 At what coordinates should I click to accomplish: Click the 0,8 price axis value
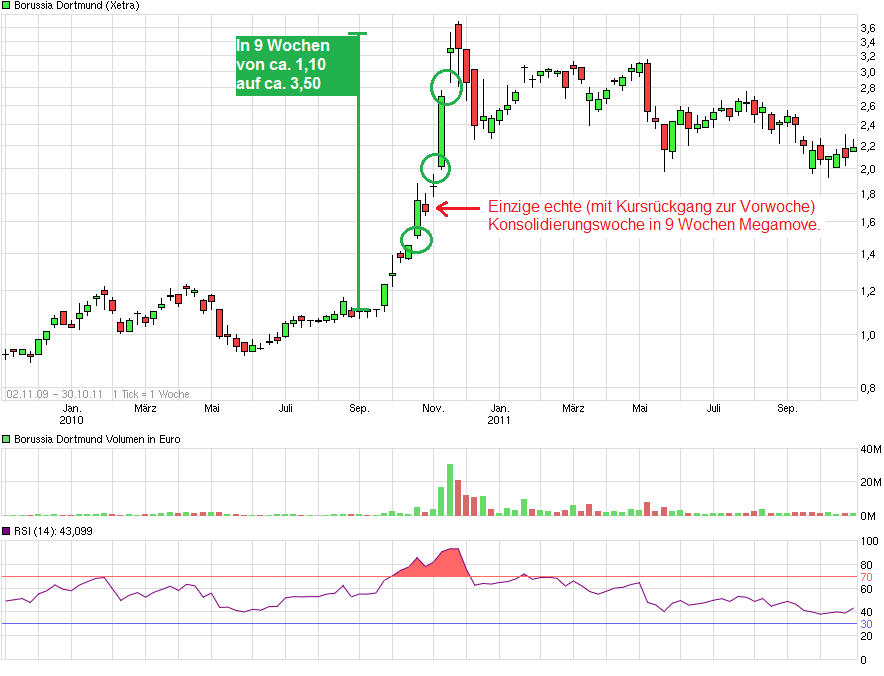(x=868, y=388)
